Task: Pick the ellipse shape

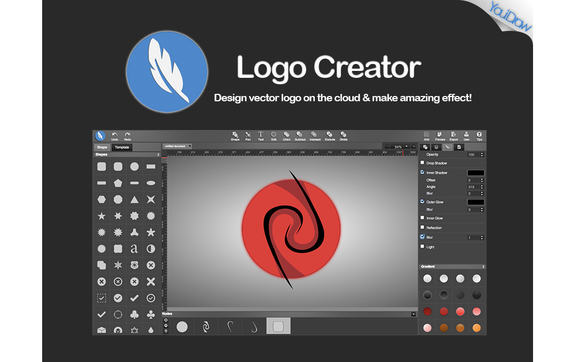Action: (x=151, y=183)
